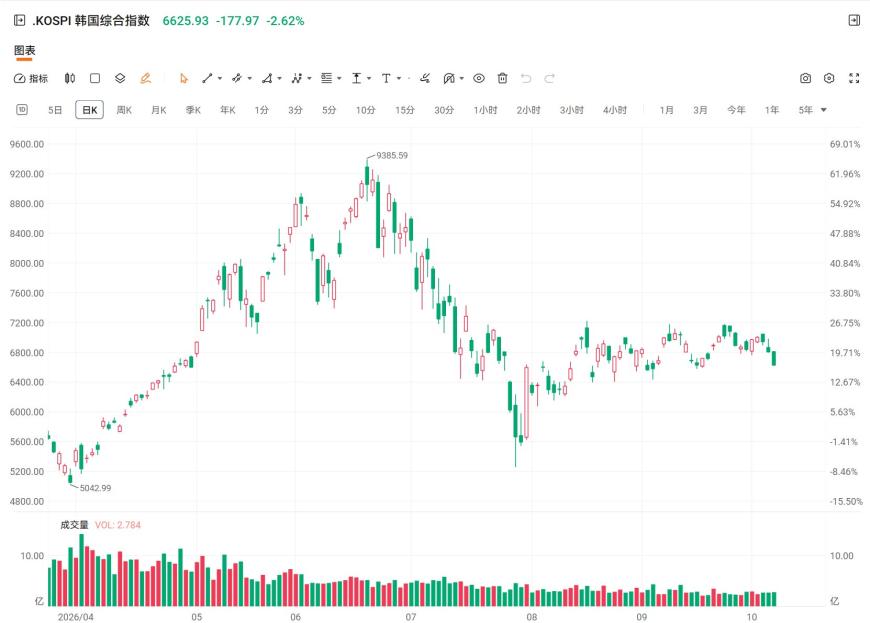Viewport: 870px width, 623px height.
Task: Select the trend line drawing tool
Action: 207,78
